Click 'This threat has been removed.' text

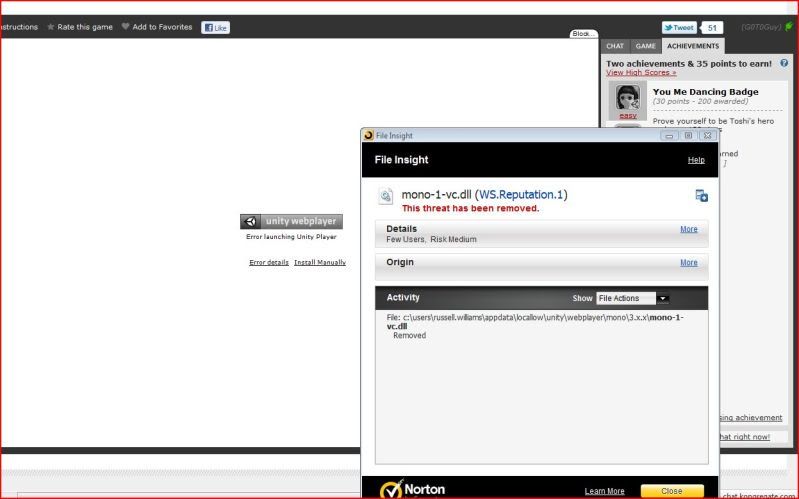coord(470,208)
